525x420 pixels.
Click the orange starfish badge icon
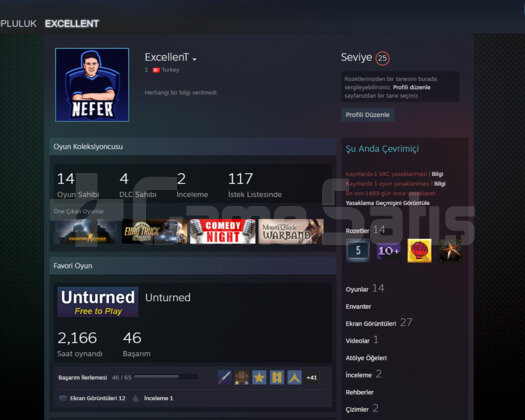pos(450,251)
